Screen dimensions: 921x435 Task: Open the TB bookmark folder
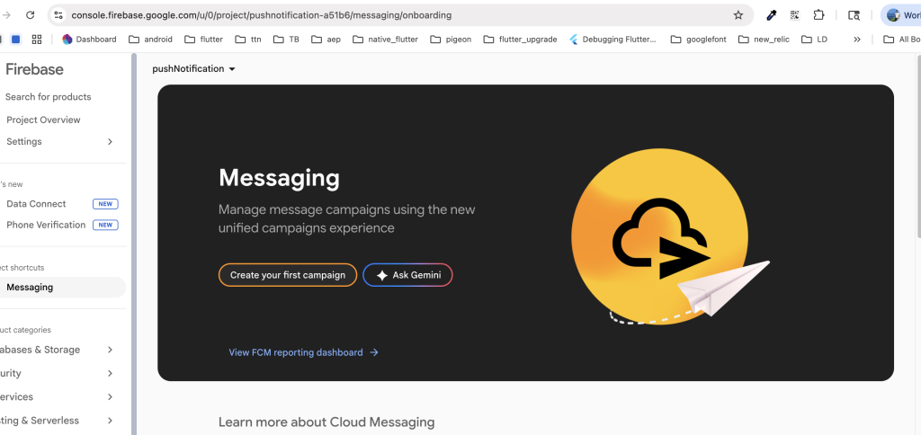point(286,39)
